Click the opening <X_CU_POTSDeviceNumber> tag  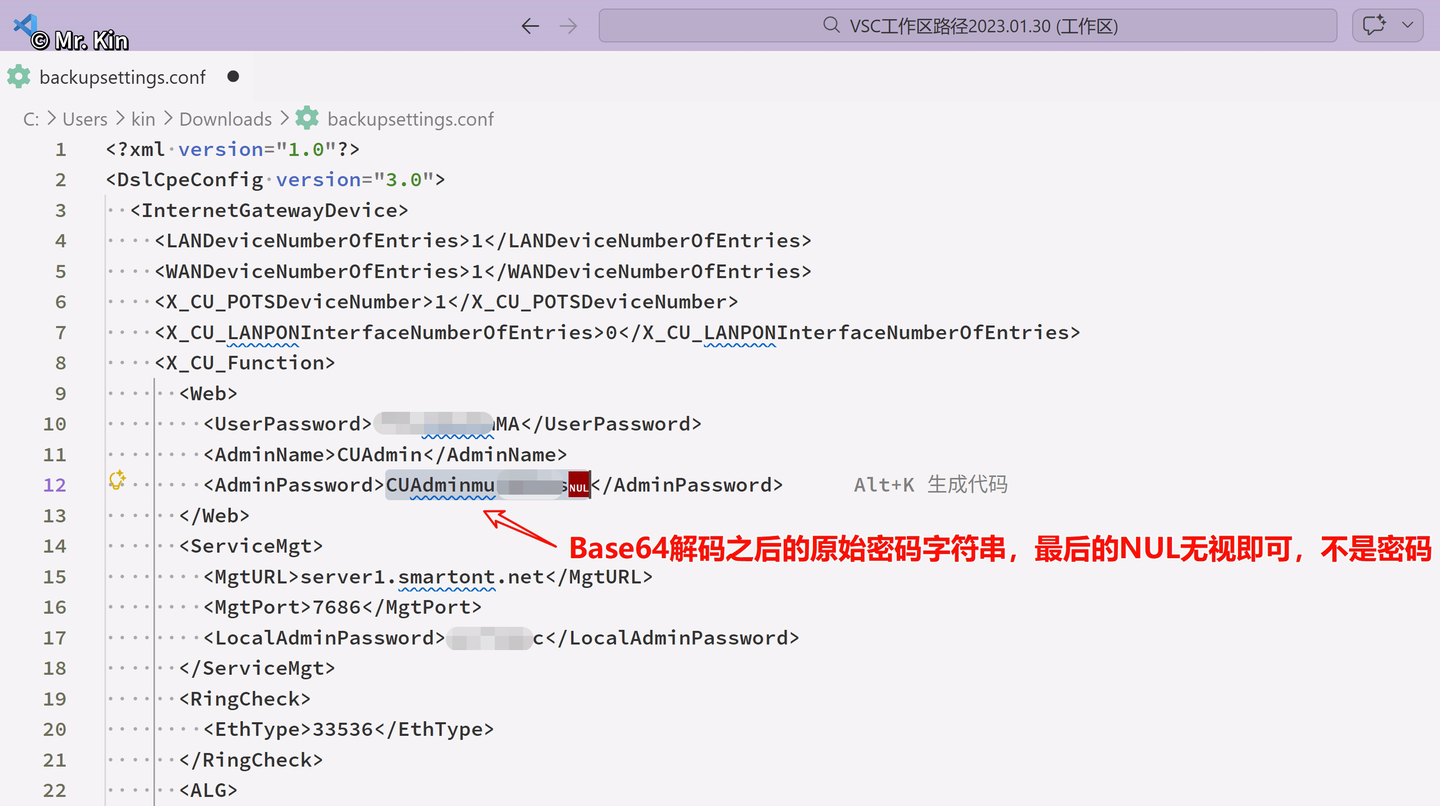point(294,302)
